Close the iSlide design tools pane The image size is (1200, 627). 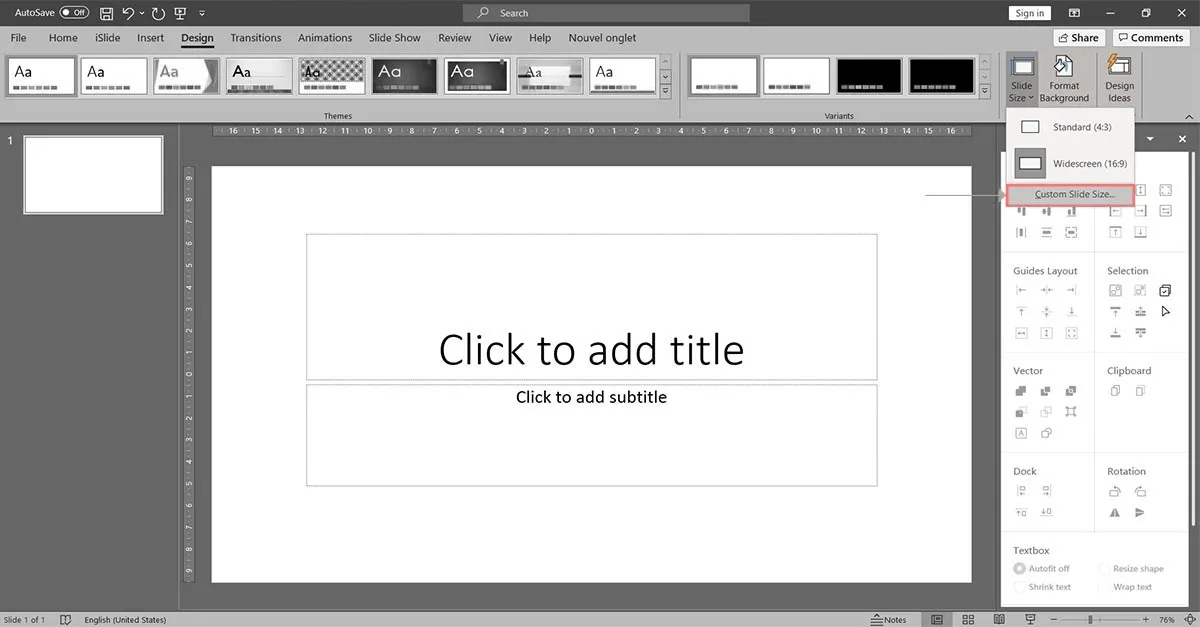pos(1183,139)
